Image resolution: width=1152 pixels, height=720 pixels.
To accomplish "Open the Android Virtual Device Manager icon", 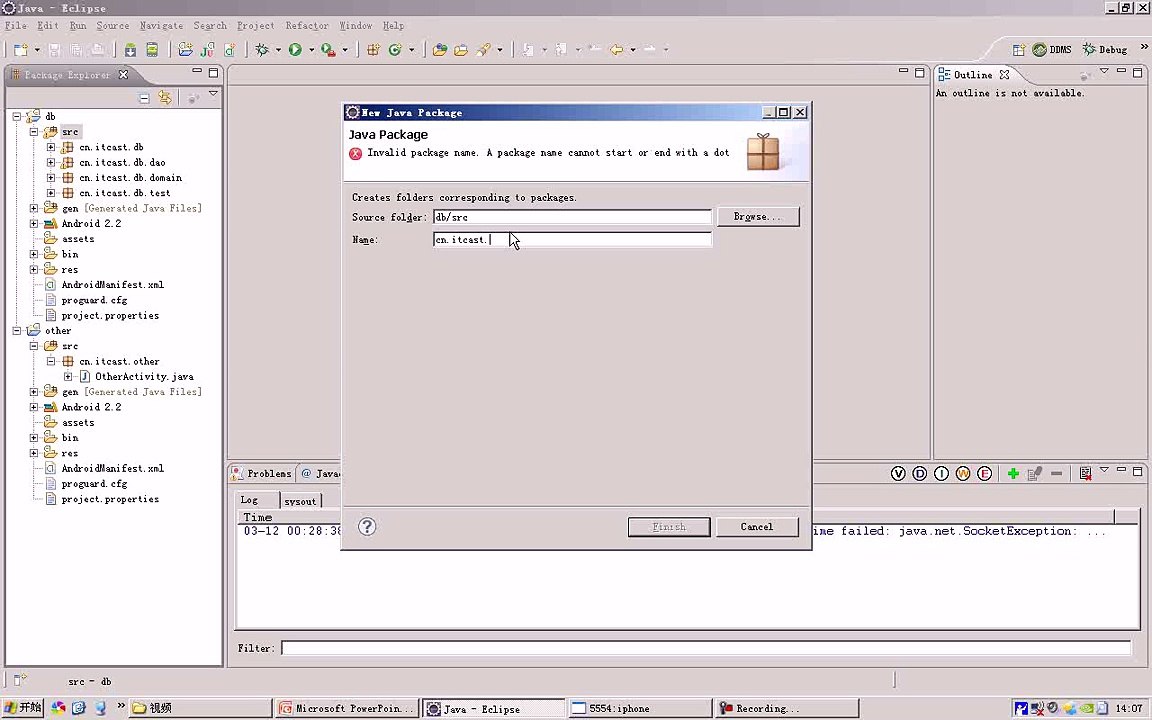I will [x=152, y=50].
